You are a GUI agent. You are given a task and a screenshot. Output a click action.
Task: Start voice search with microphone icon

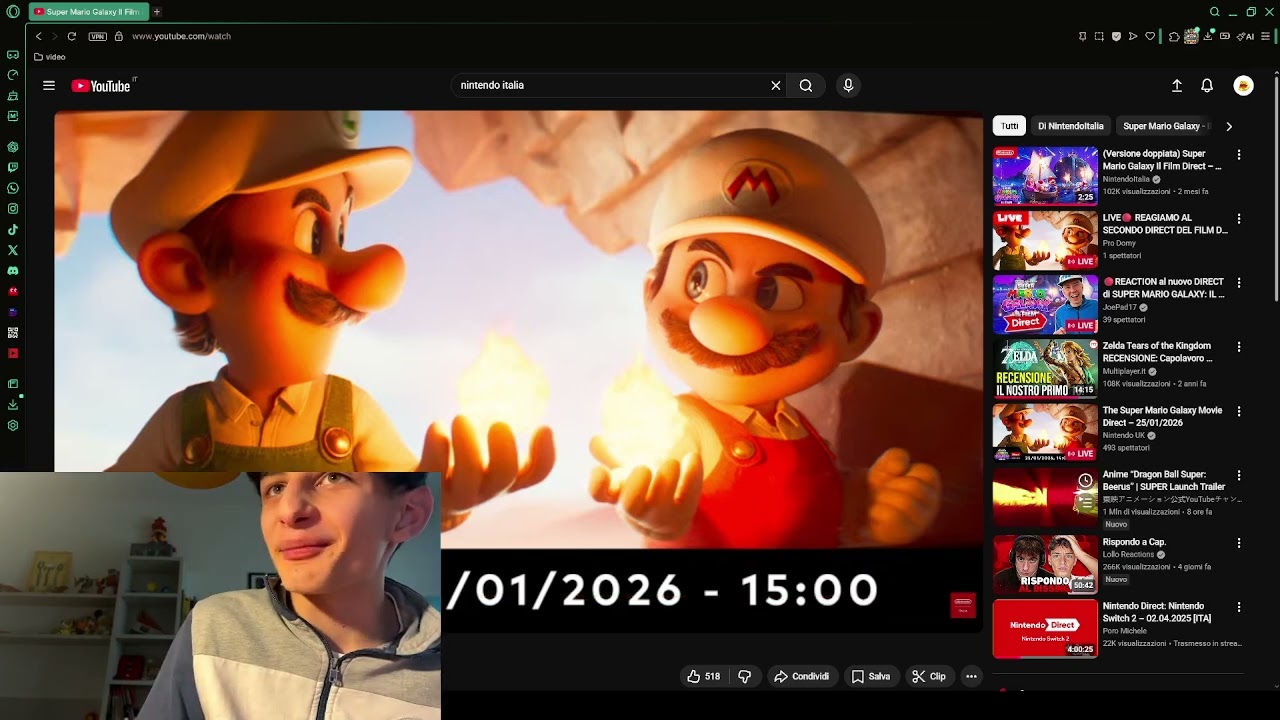click(x=848, y=86)
